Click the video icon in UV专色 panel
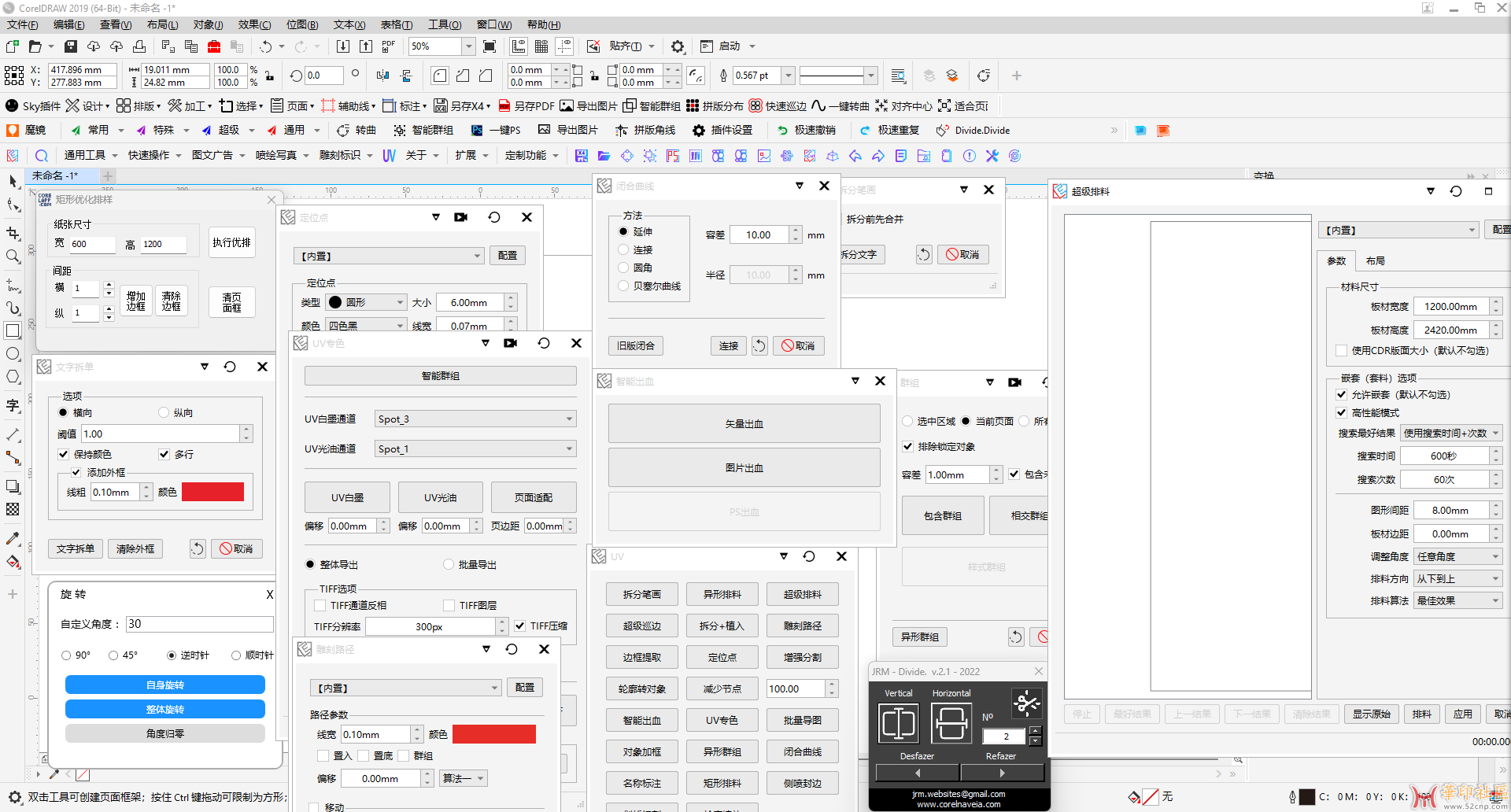Screen dimensions: 1511x812 pyautogui.click(x=511, y=343)
